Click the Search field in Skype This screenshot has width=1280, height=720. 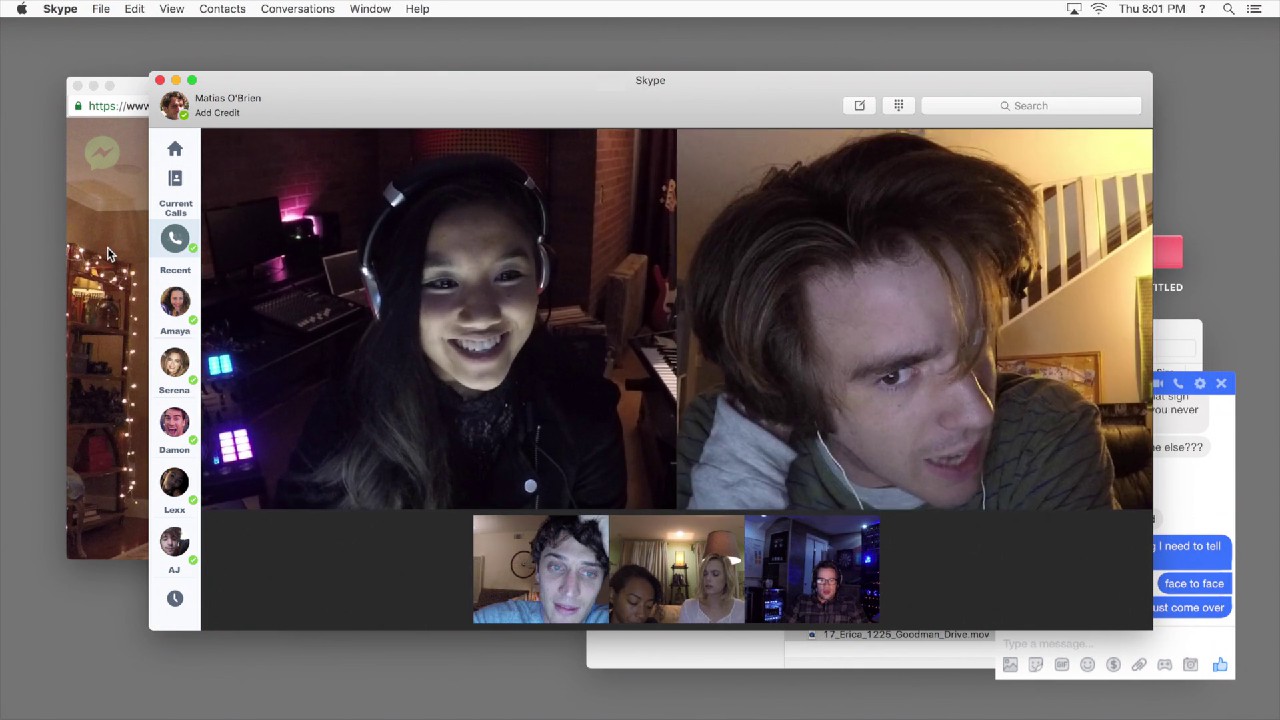point(1031,105)
